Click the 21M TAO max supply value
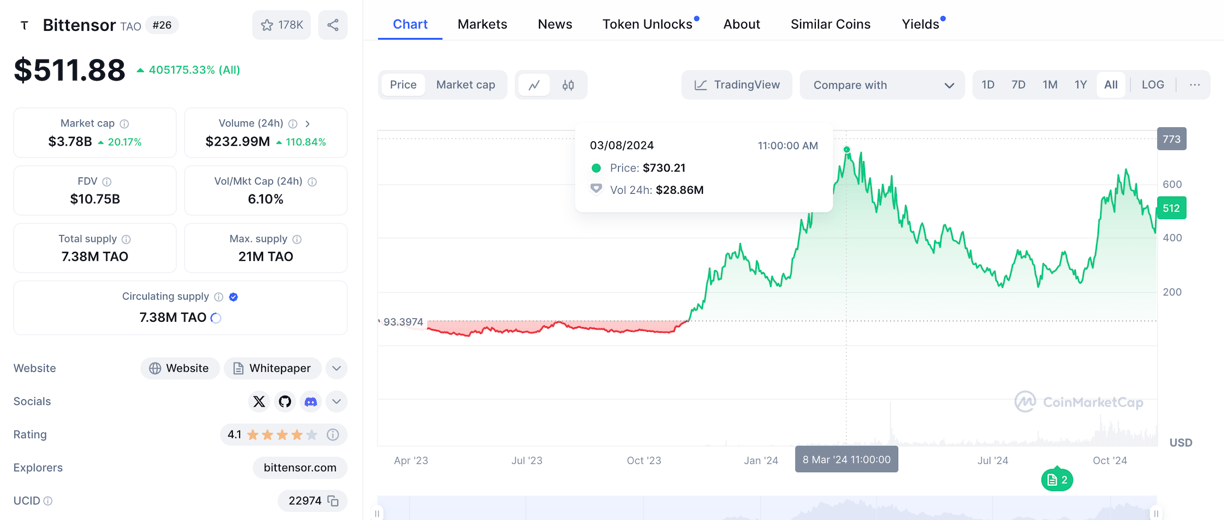Viewport: 1224px width, 520px height. pyautogui.click(x=266, y=257)
